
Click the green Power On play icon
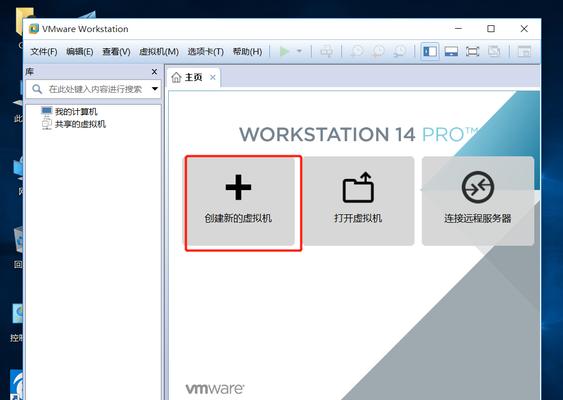(284, 51)
